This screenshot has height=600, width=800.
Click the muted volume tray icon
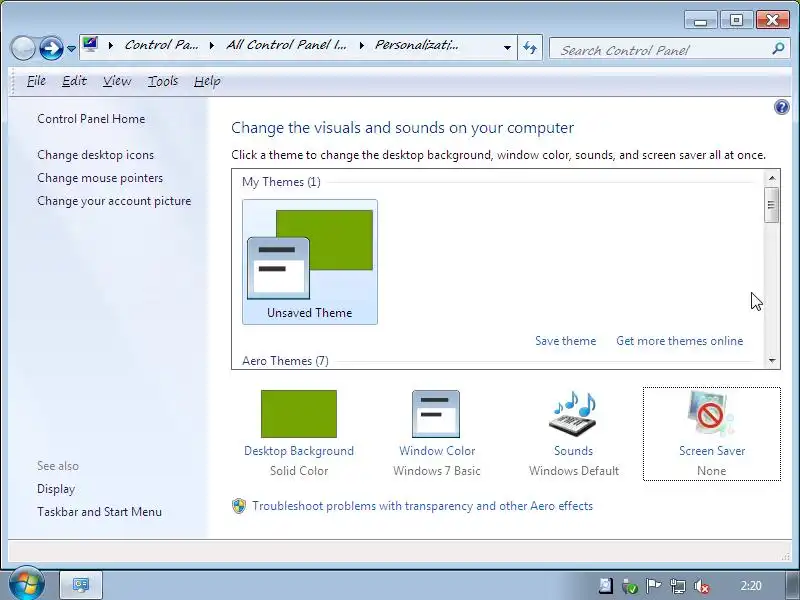tap(702, 586)
